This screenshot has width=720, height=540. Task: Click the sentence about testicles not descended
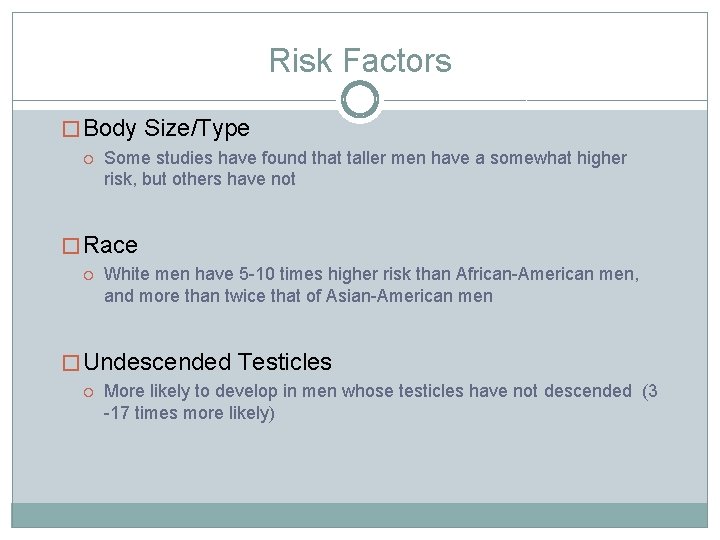pos(381,391)
